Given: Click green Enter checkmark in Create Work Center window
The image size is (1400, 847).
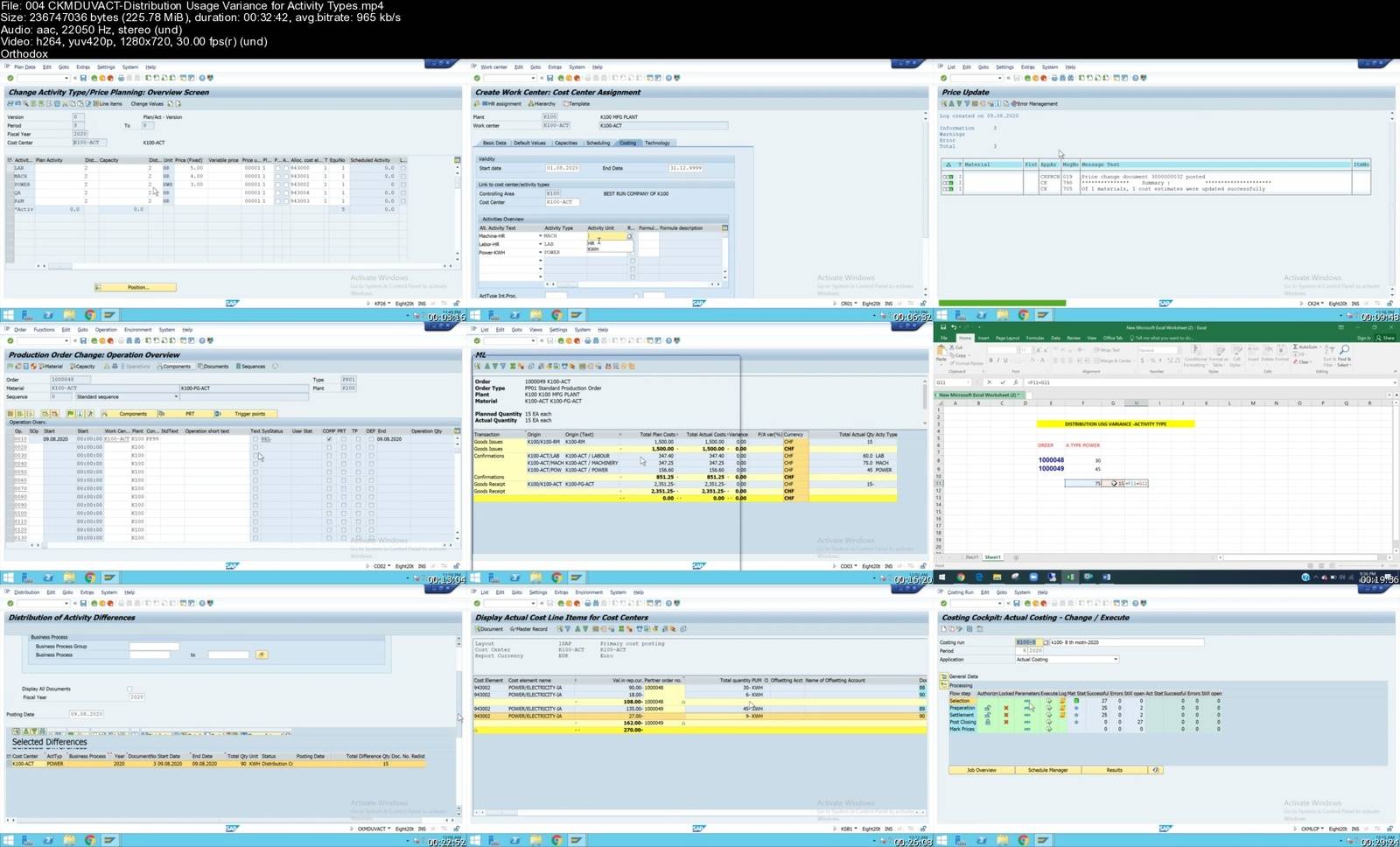Looking at the screenshot, I should (476, 78).
